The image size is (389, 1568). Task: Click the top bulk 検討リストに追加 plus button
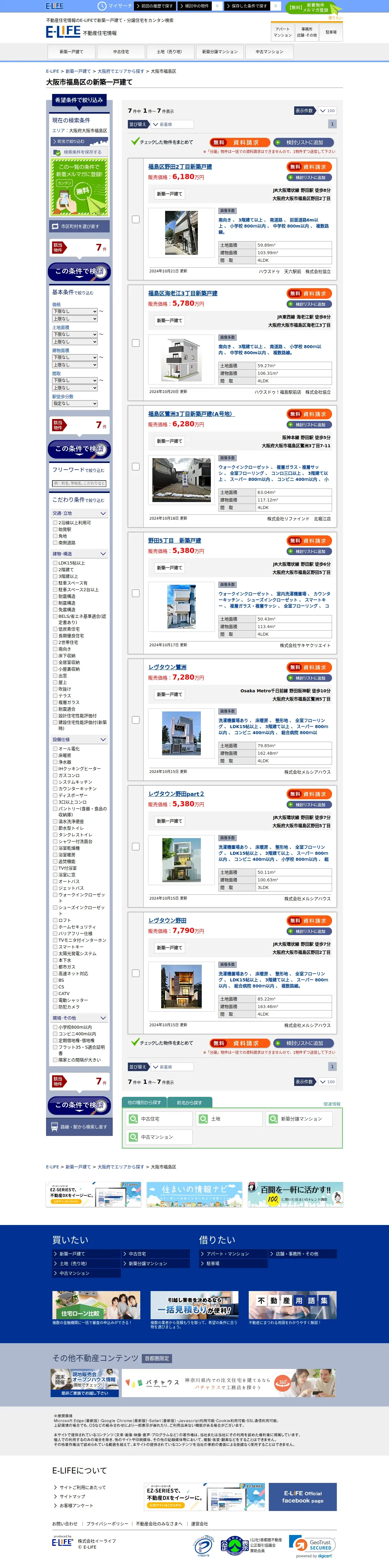(x=304, y=142)
